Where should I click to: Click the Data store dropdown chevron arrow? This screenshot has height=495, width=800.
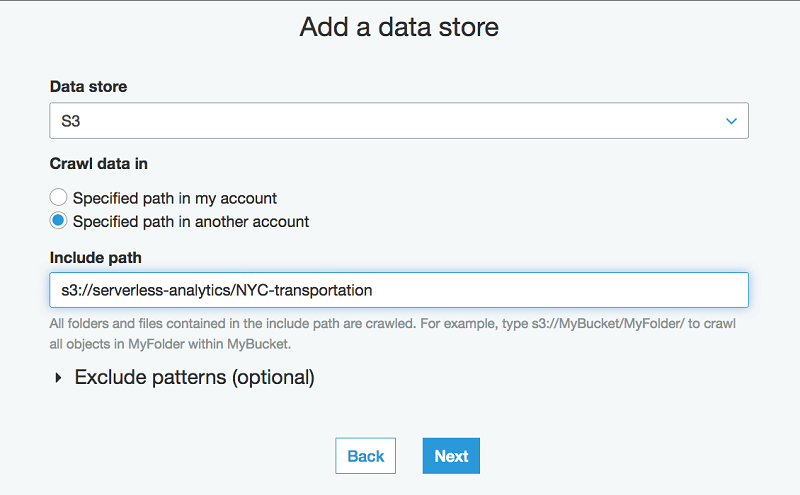731,121
